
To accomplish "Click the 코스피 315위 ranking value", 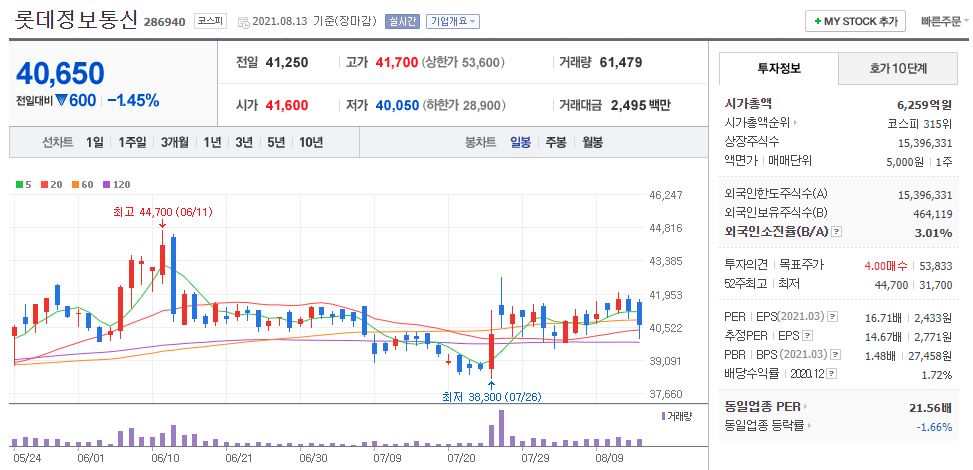I will click(x=920, y=123).
